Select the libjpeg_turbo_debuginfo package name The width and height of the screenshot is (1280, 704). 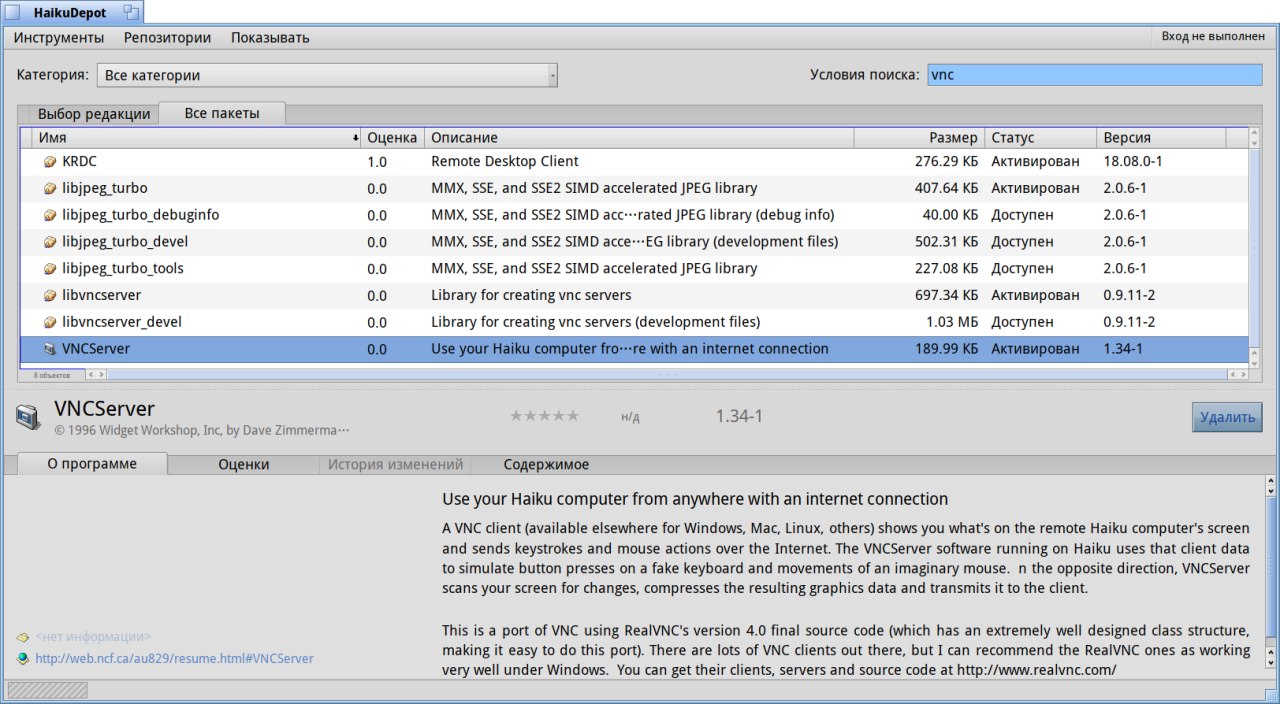pyautogui.click(x=141, y=215)
